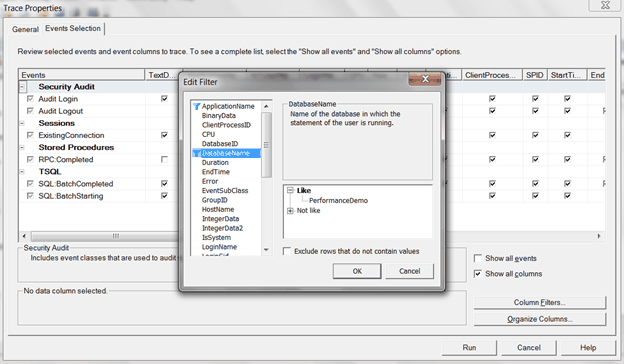Image resolution: width=624 pixels, height=364 pixels.
Task: Click the PerformanceDemo filter value
Action: click(x=338, y=201)
